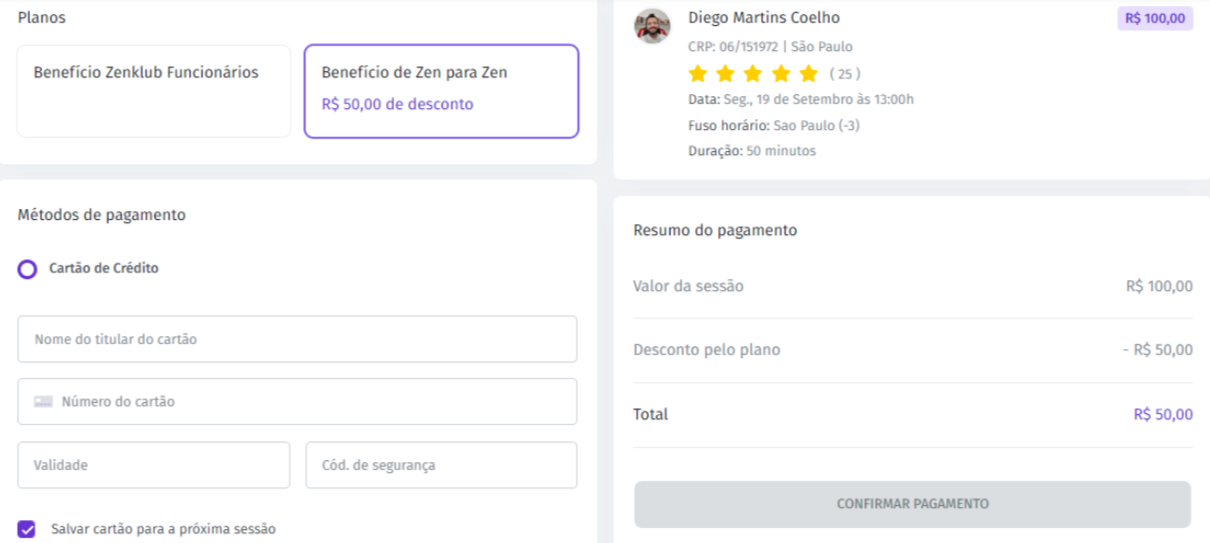
Task: Click the purple R$ 100,00 price badge
Action: pos(1155,18)
